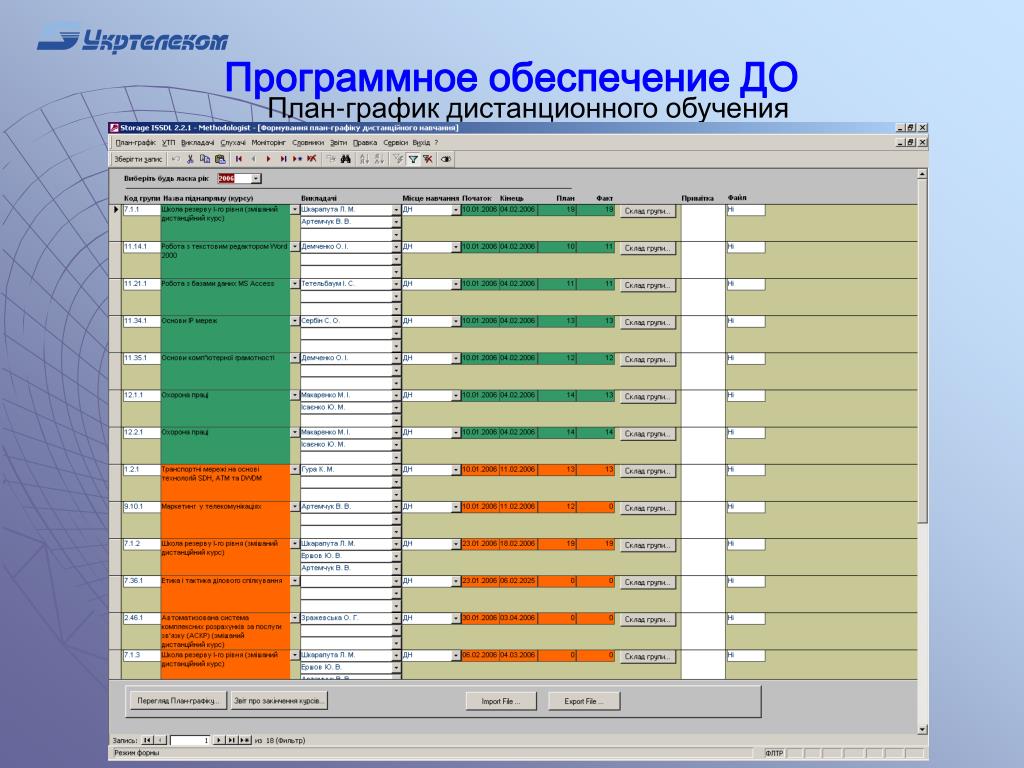This screenshot has width=1024, height=768.
Task: Click next record button in bottom navigator
Action: (x=219, y=740)
